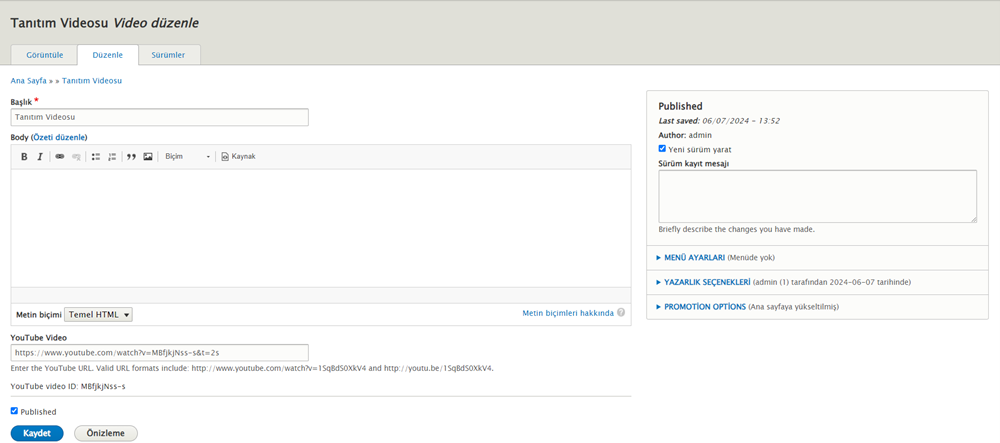Go to Ana Sayfa breadcrumb link
Image resolution: width=1000 pixels, height=443 pixels.
tap(29, 81)
